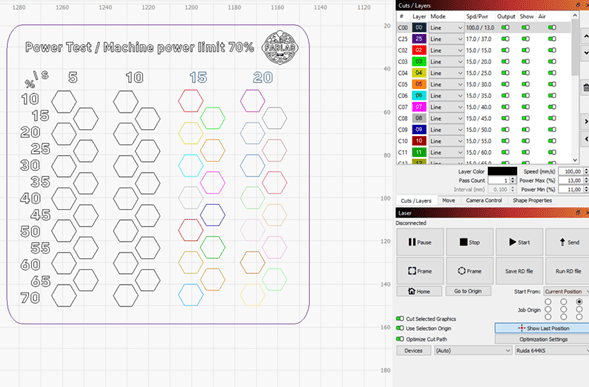Click the Power Max (%) field
Viewport: 589px width, 387px height.
tap(571, 180)
